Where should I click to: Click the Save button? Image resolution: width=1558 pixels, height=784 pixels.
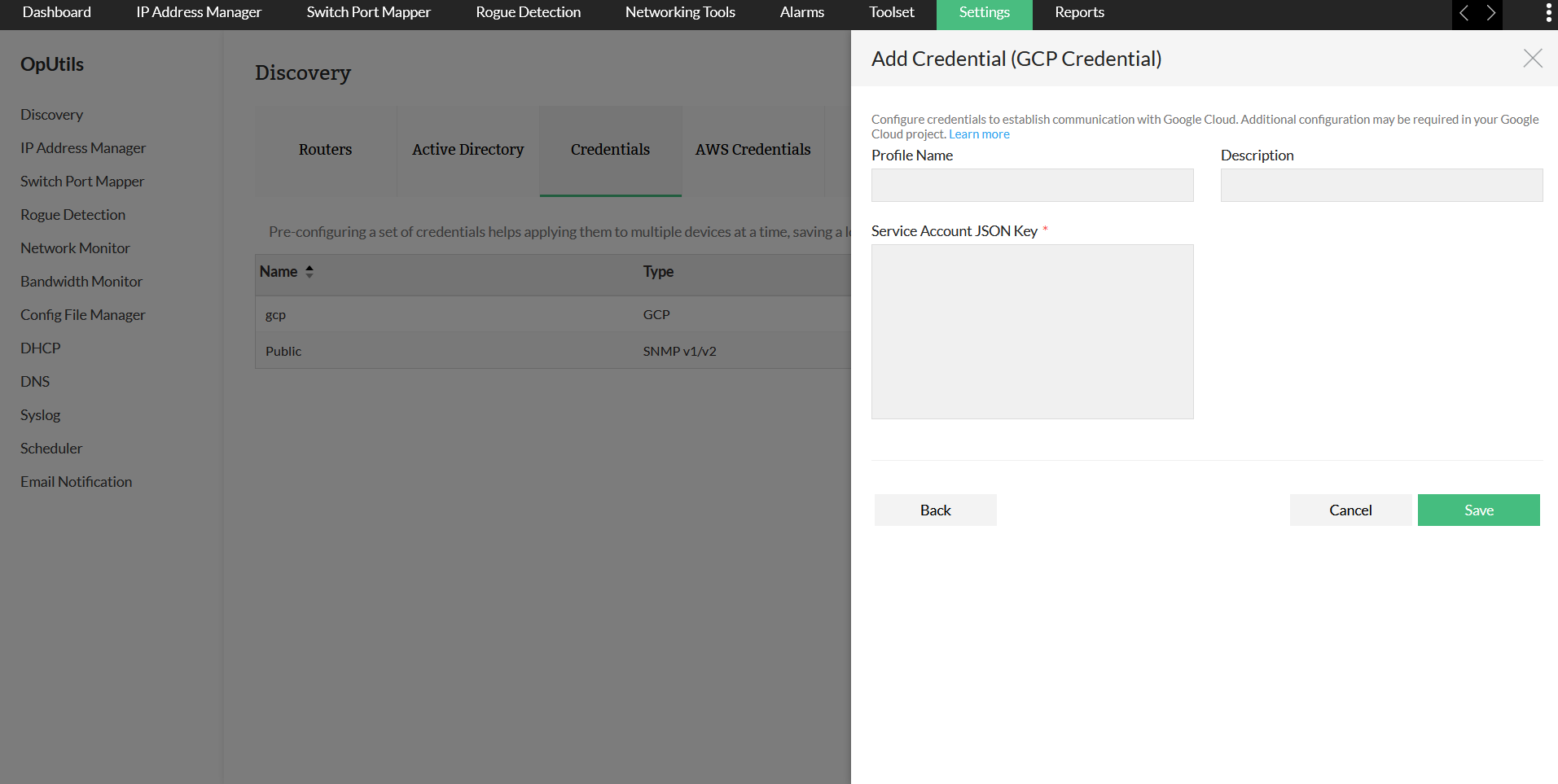pyautogui.click(x=1479, y=510)
